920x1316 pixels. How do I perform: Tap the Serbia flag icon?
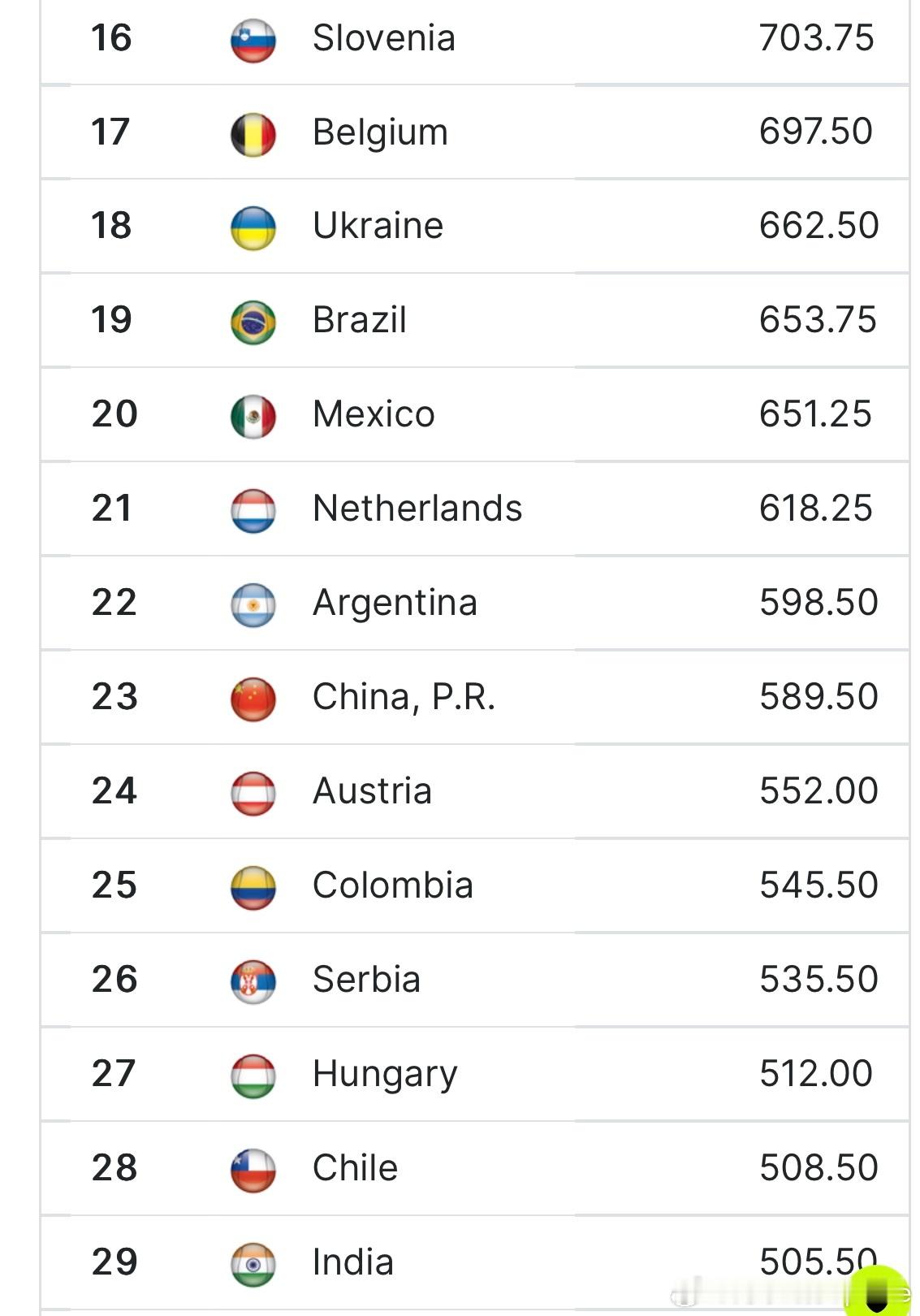point(253,982)
